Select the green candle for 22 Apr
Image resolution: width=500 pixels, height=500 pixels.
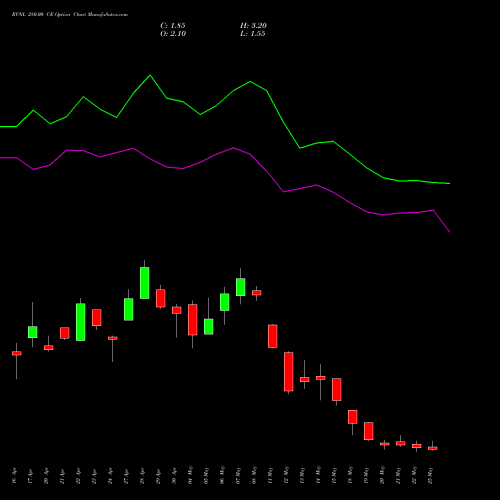[x=81, y=322]
